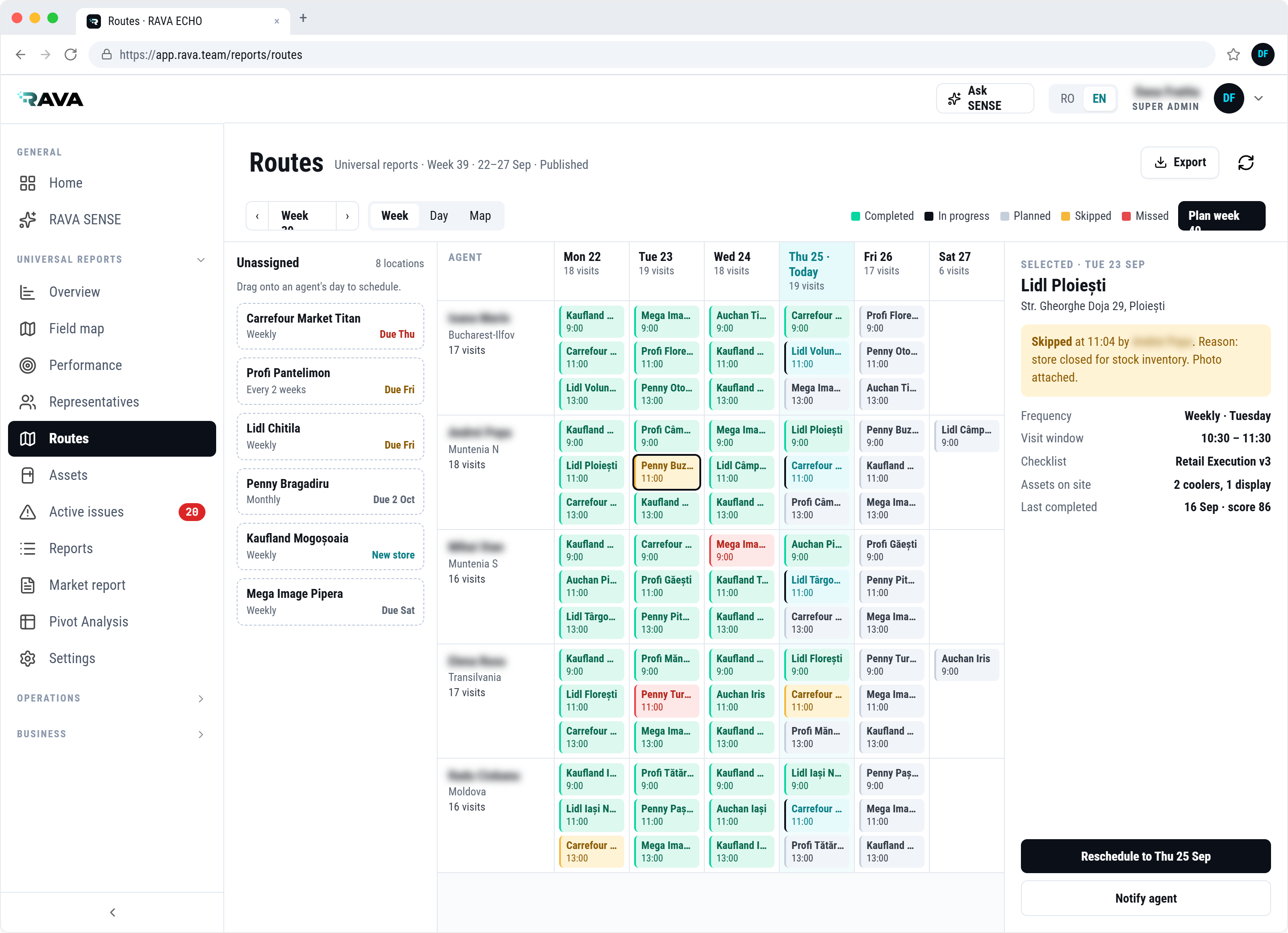1288x933 pixels.
Task: Click the Completed legend swatch
Action: coord(855,216)
